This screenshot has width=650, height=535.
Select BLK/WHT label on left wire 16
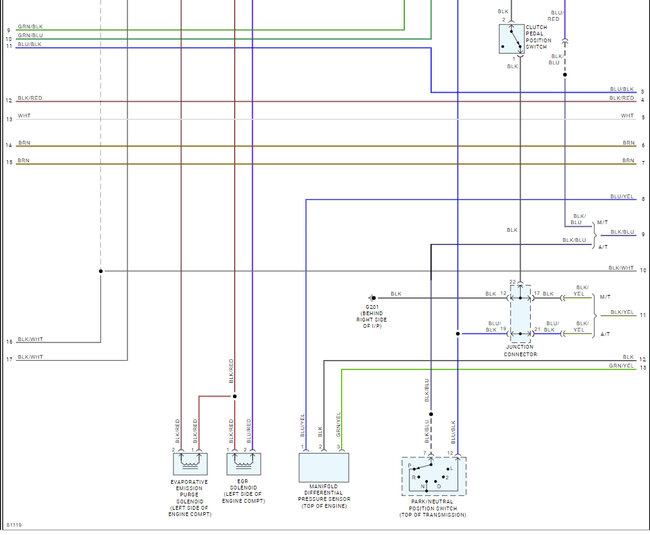pyautogui.click(x=30, y=339)
